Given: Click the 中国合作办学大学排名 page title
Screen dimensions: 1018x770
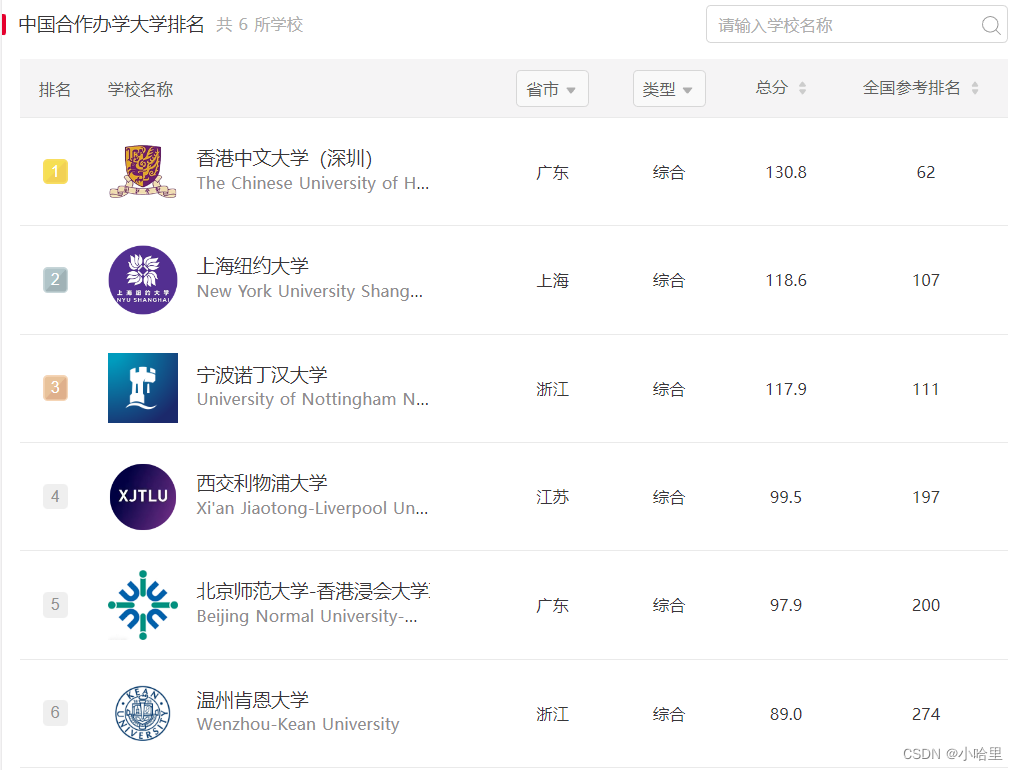Looking at the screenshot, I should pyautogui.click(x=111, y=24).
